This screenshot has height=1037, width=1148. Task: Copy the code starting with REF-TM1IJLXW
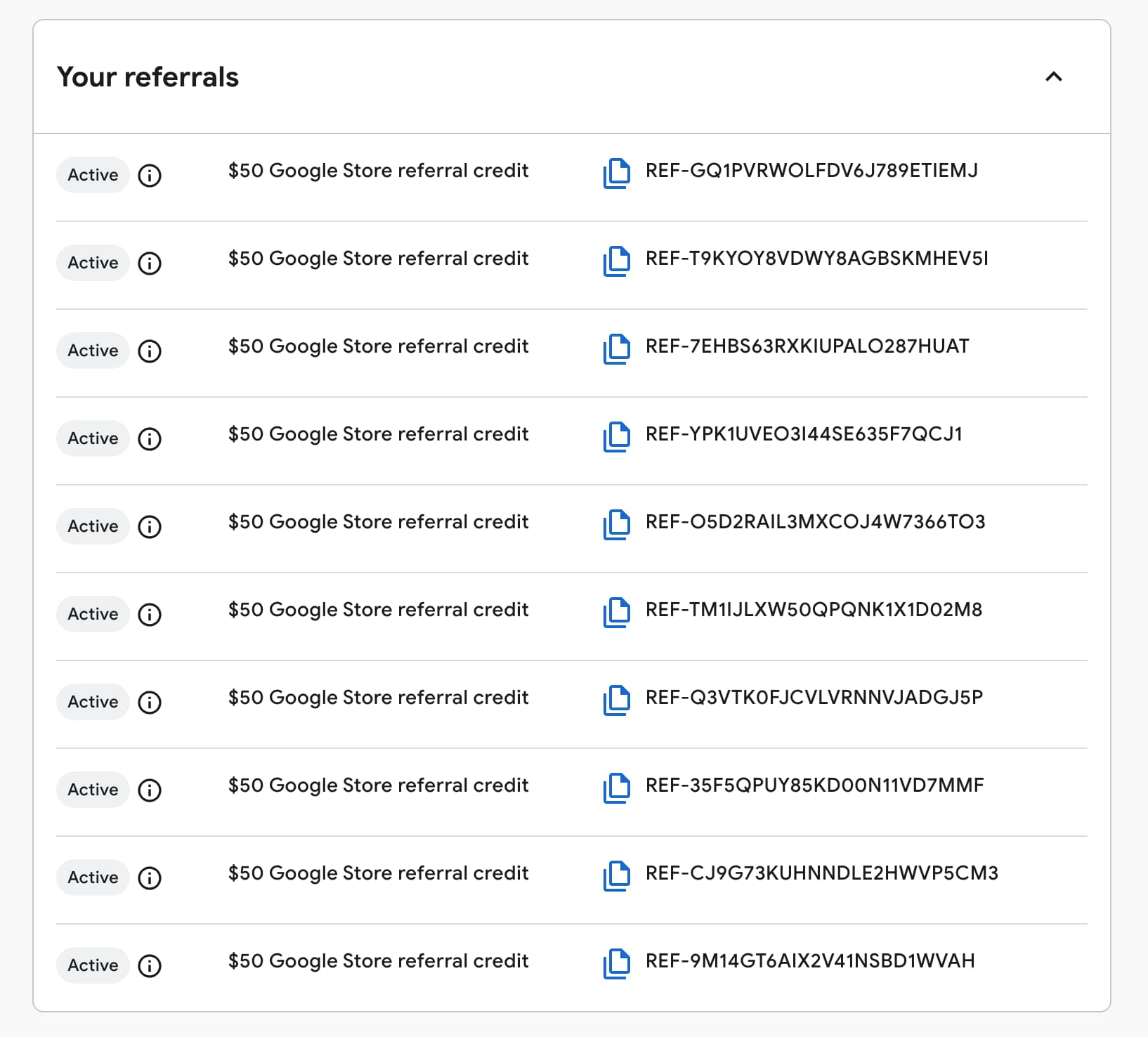point(616,613)
